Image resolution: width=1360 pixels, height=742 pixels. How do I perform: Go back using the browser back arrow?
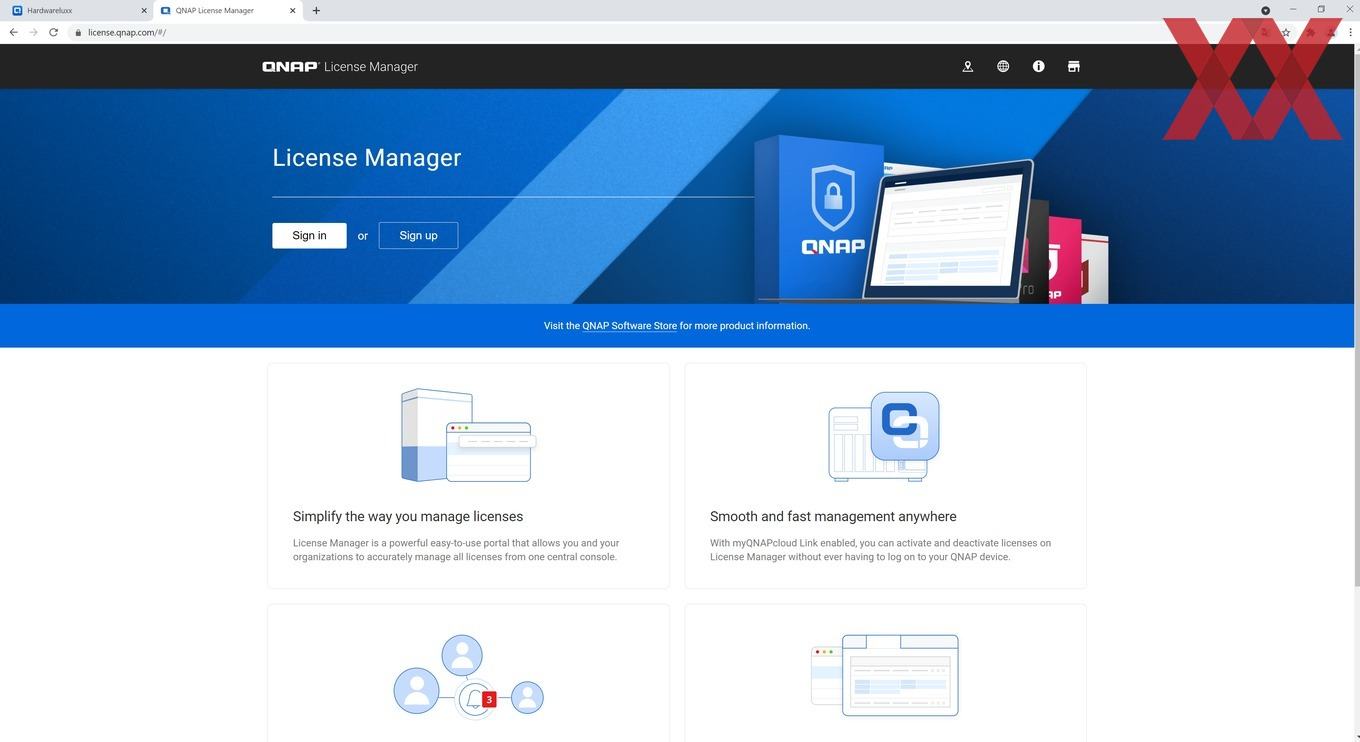pos(13,32)
